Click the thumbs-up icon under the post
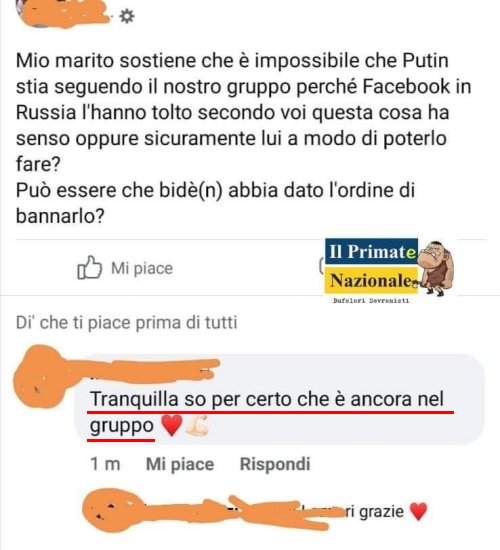500x550 pixels. click(89, 268)
